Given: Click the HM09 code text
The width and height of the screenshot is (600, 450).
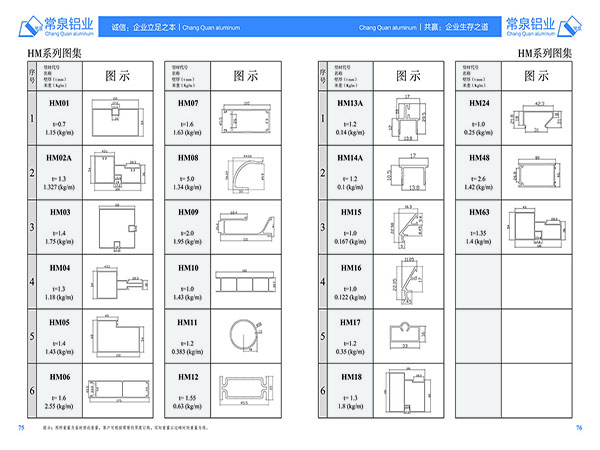Looking at the screenshot, I should 188,212.
